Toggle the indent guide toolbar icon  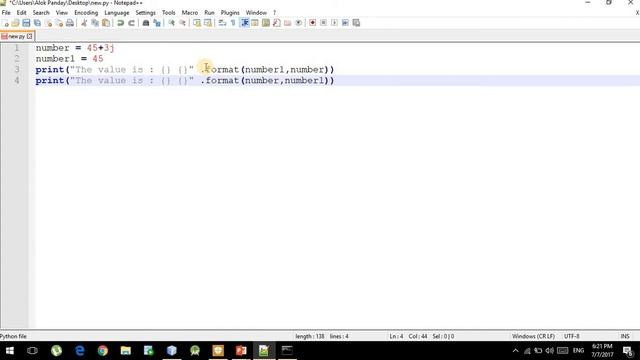(244, 23)
